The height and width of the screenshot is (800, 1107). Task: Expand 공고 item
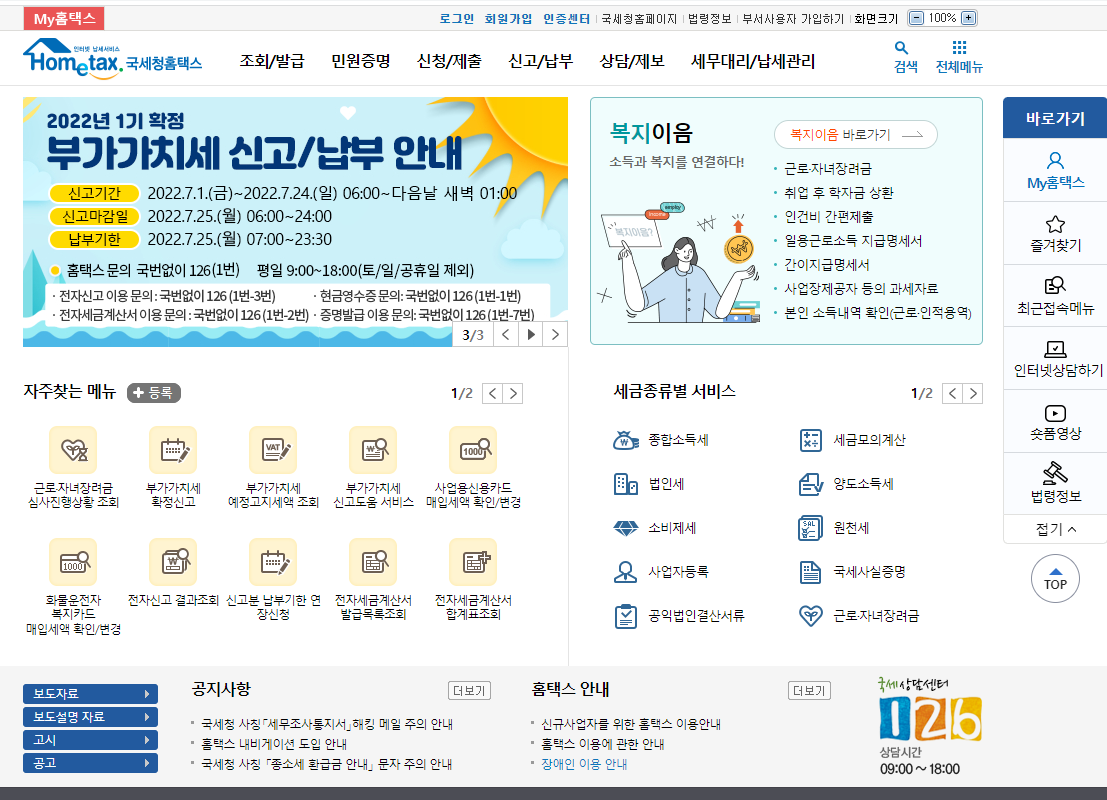pyautogui.click(x=90, y=763)
